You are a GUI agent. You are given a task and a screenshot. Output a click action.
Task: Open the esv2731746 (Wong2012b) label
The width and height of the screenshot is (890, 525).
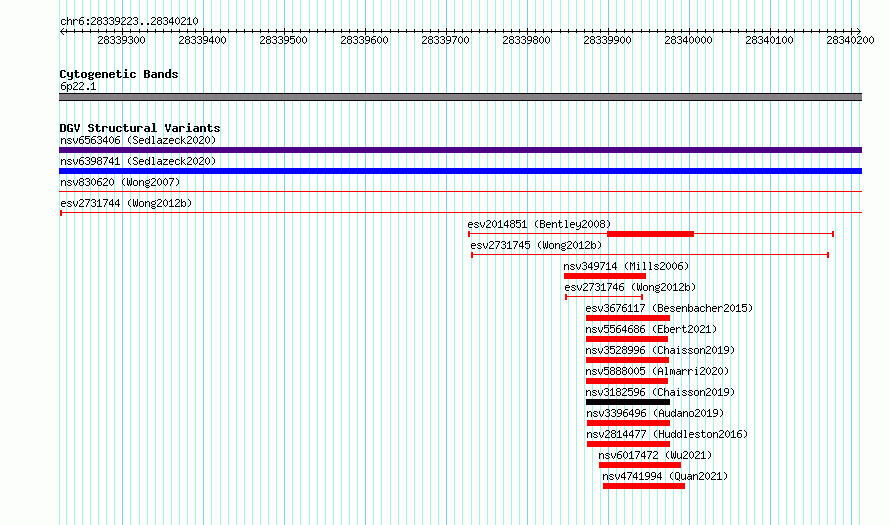[x=630, y=287]
